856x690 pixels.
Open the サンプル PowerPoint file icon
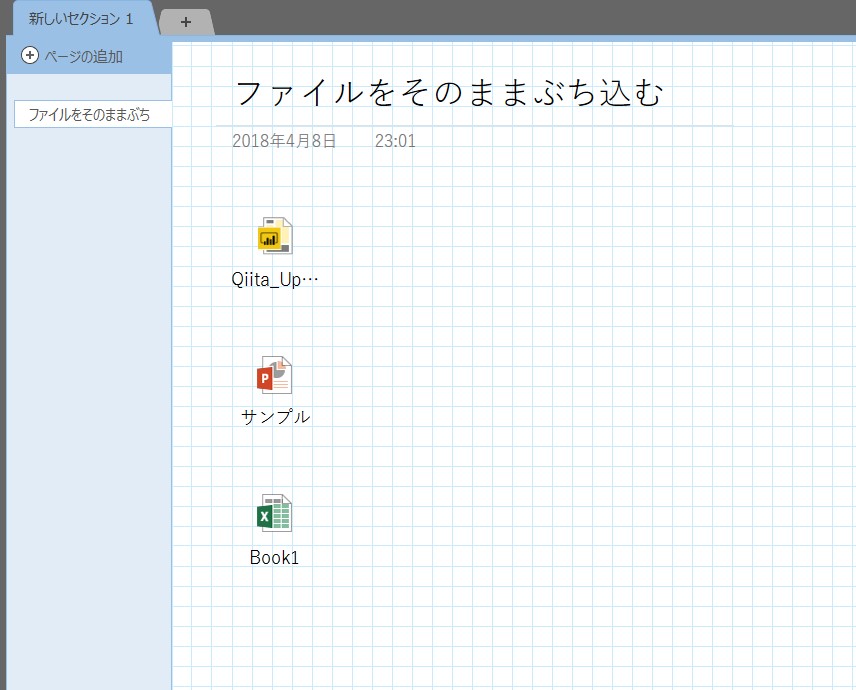(x=275, y=375)
